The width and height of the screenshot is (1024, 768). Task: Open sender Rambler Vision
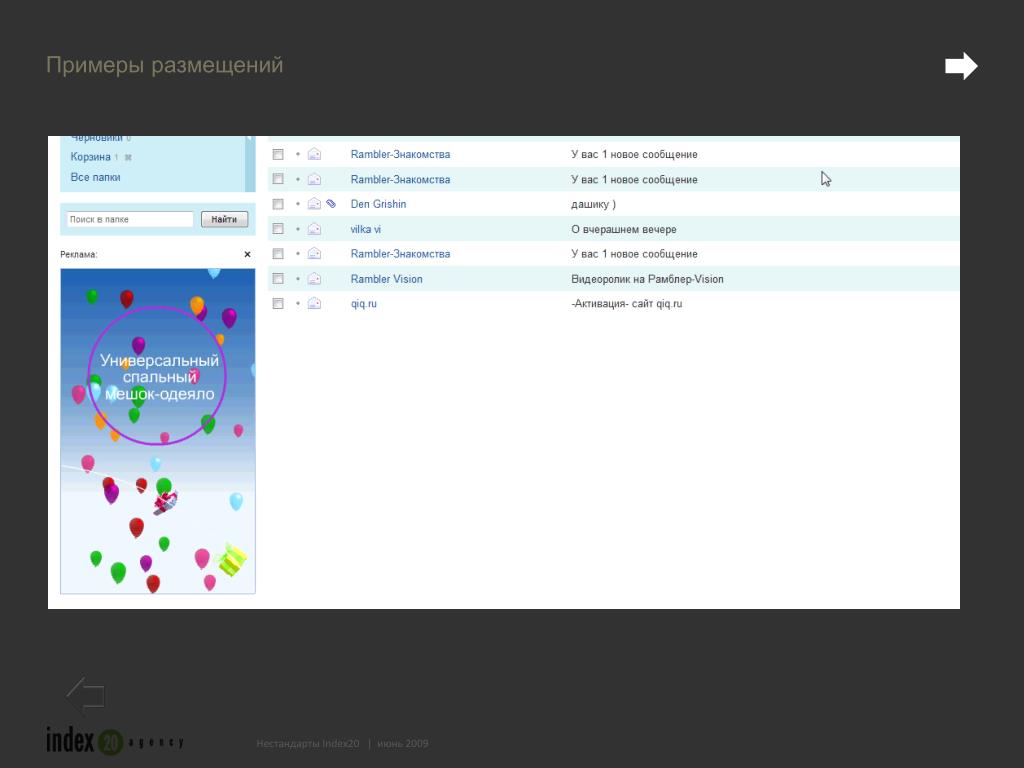click(387, 279)
